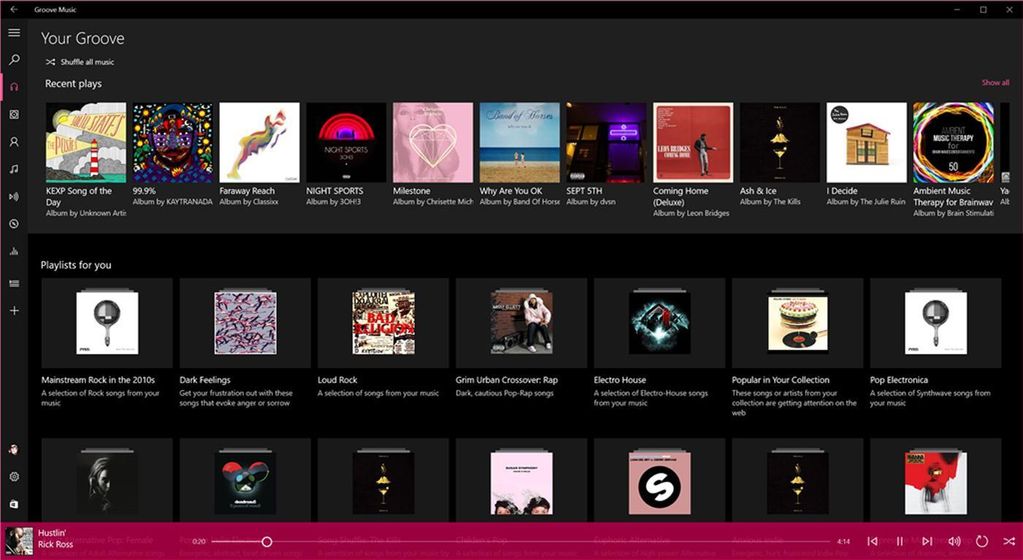Toggle repeat in the playback bar
The width and height of the screenshot is (1023, 560).
pyautogui.click(x=981, y=541)
